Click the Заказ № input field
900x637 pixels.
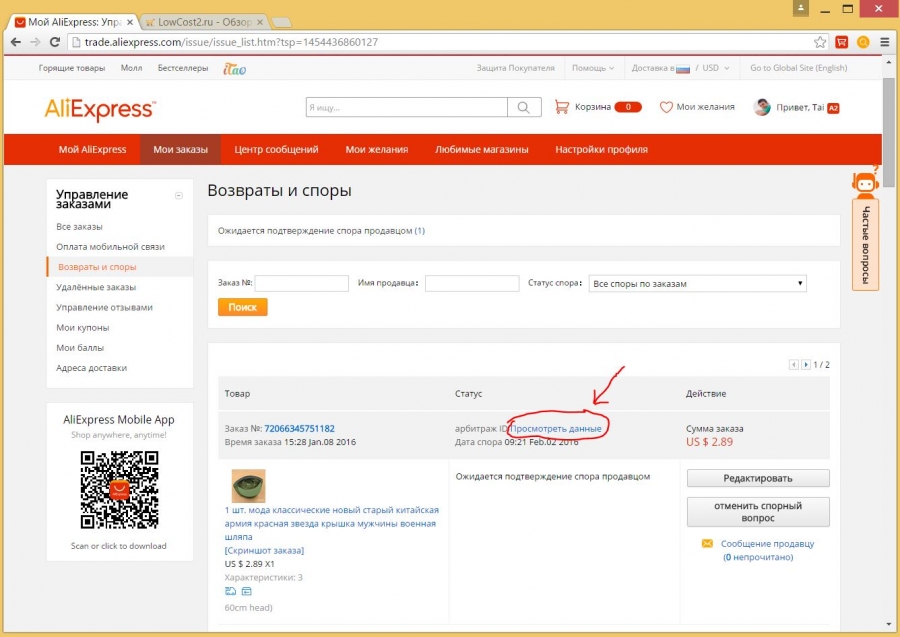coord(301,283)
